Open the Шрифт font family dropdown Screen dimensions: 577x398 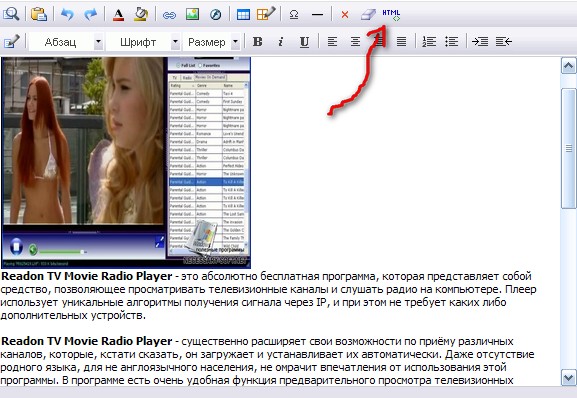click(x=143, y=42)
